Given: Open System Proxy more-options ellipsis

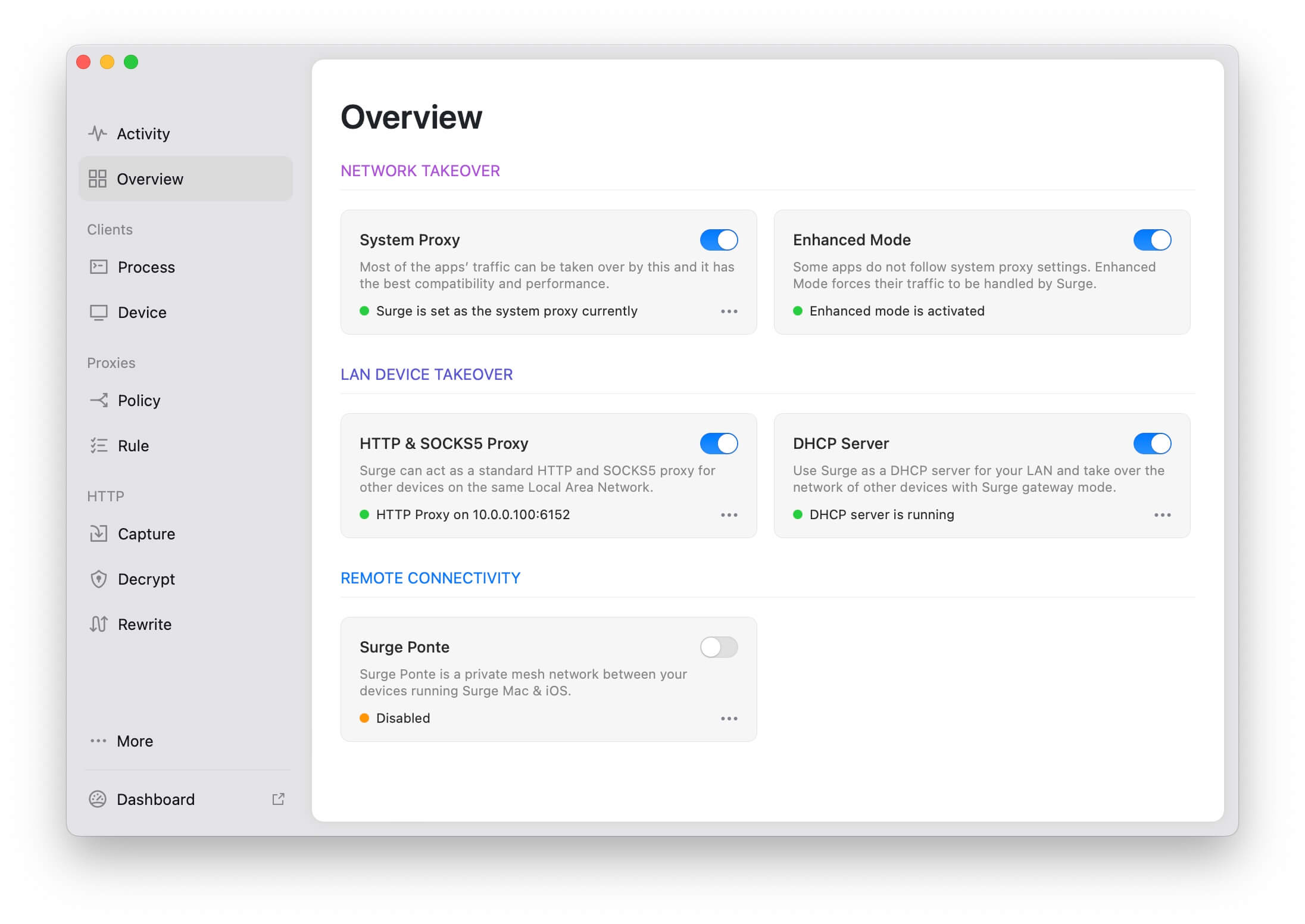Looking at the screenshot, I should (x=729, y=311).
